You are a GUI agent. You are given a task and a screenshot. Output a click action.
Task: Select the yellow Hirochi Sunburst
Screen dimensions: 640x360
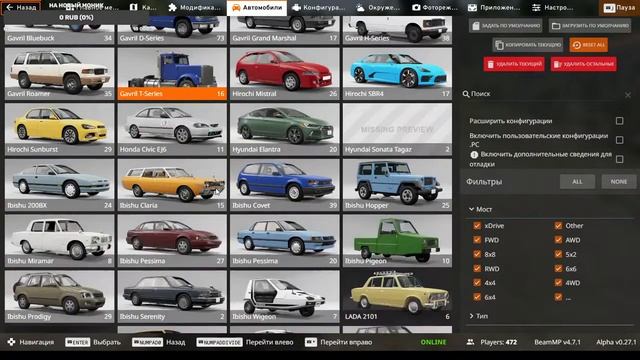tap(59, 129)
